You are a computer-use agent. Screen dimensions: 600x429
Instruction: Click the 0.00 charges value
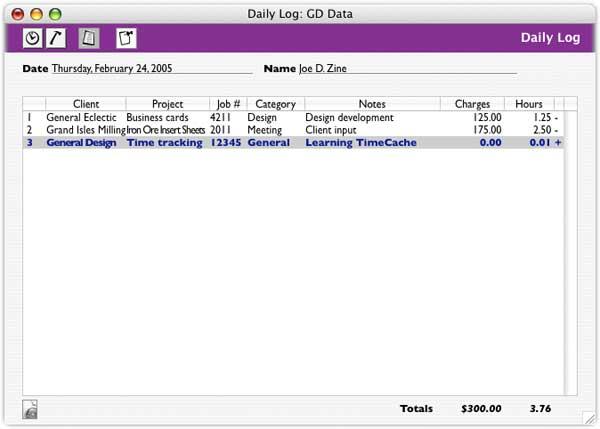491,142
